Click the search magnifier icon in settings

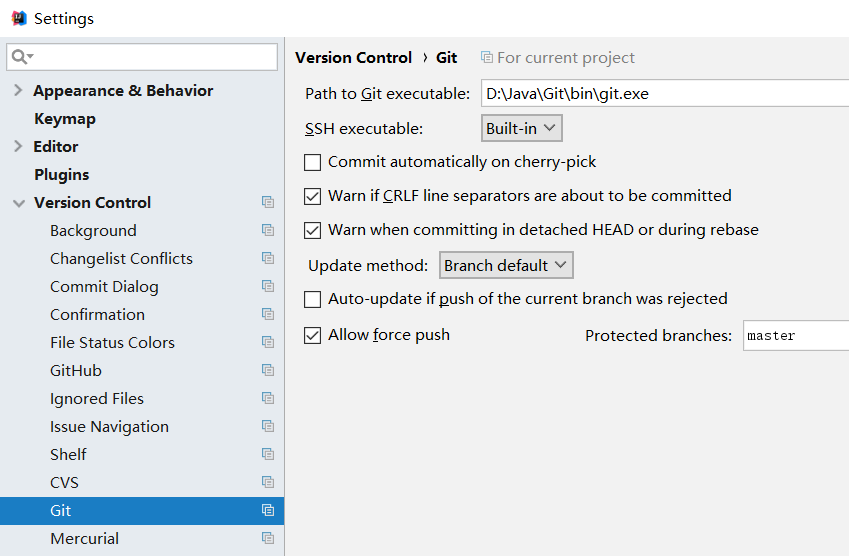click(x=22, y=56)
